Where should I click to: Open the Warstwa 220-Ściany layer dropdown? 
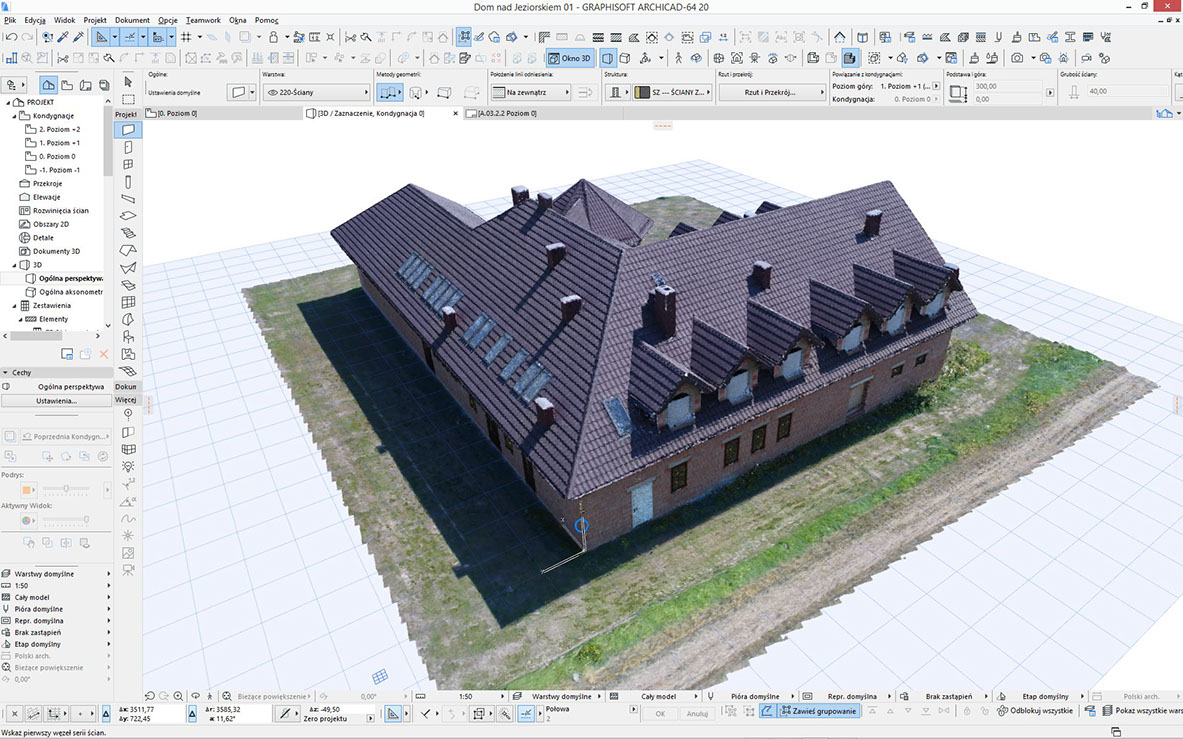[x=315, y=92]
